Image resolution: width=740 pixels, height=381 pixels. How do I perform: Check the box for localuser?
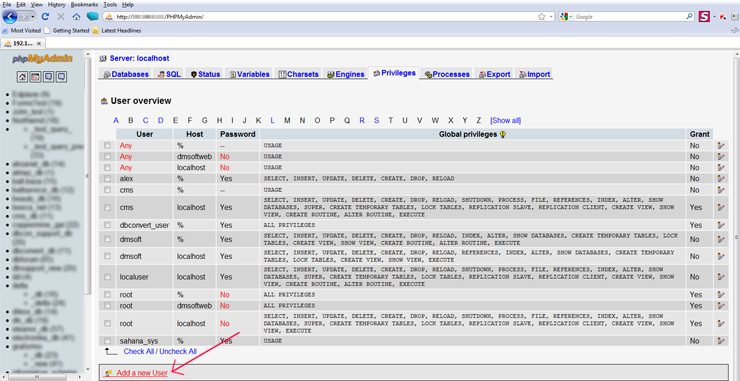(x=108, y=277)
